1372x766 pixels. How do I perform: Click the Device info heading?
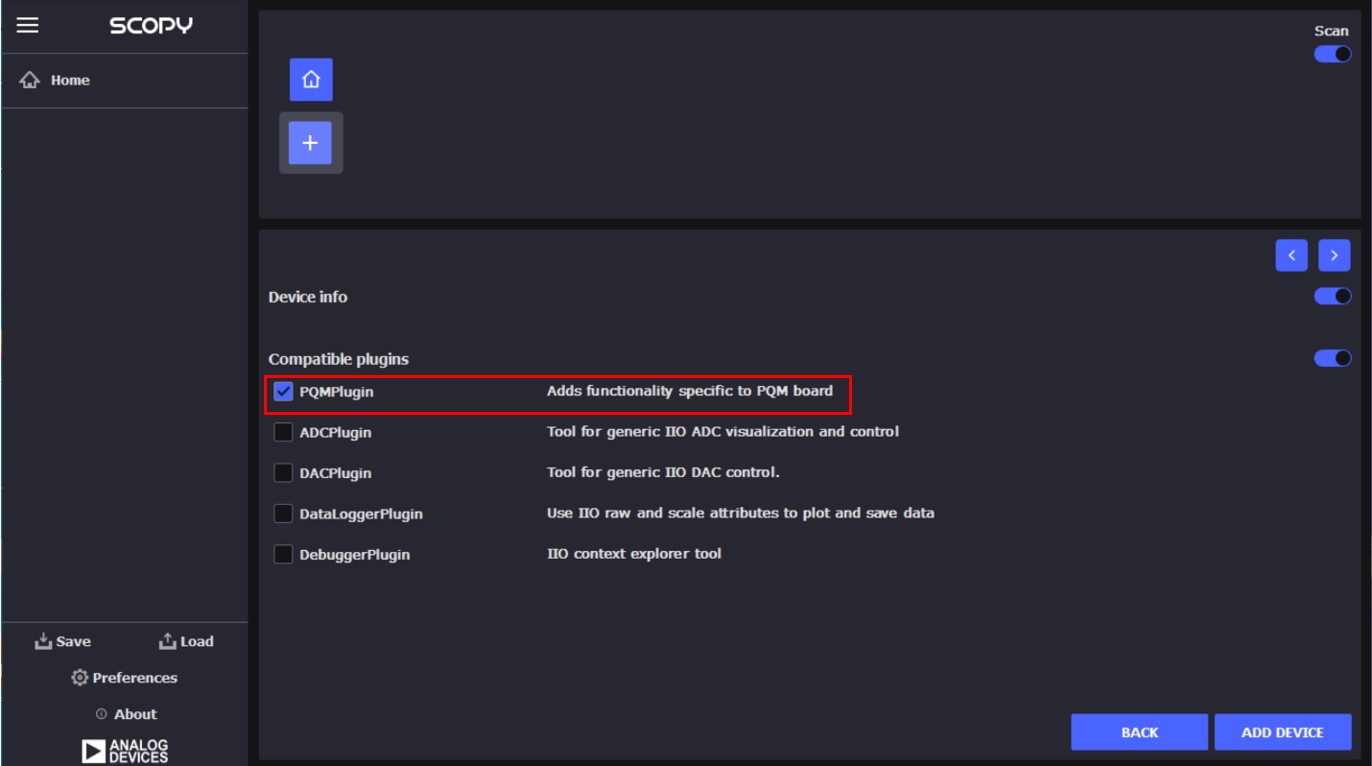click(x=308, y=297)
